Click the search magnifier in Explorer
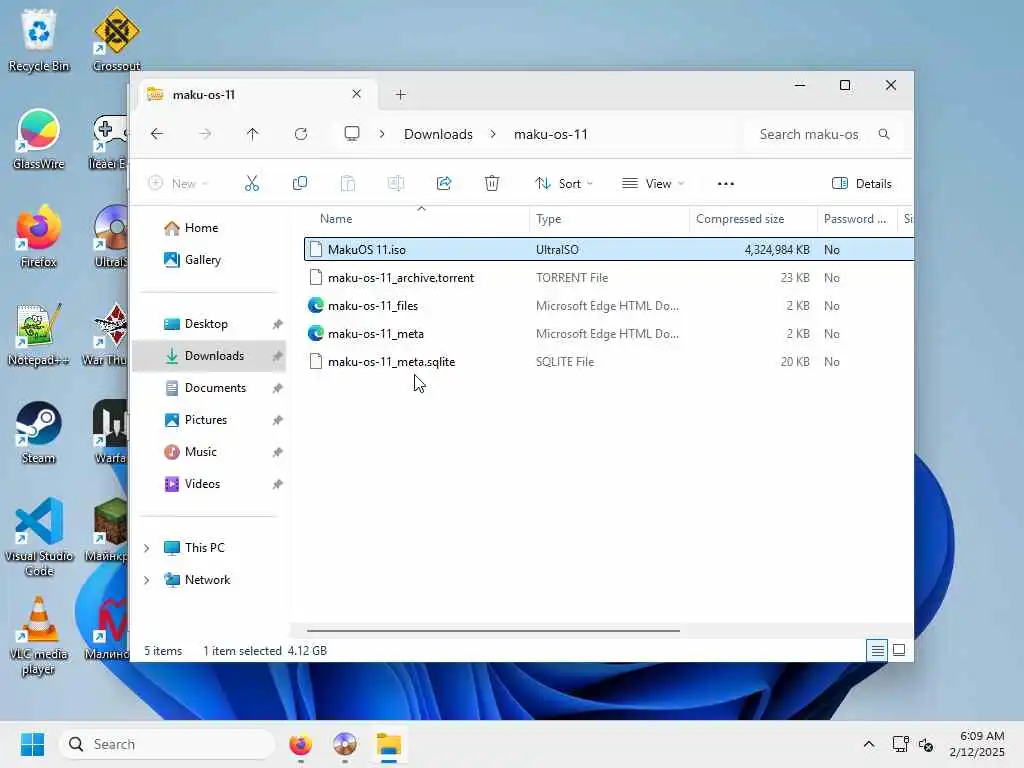 click(x=884, y=134)
